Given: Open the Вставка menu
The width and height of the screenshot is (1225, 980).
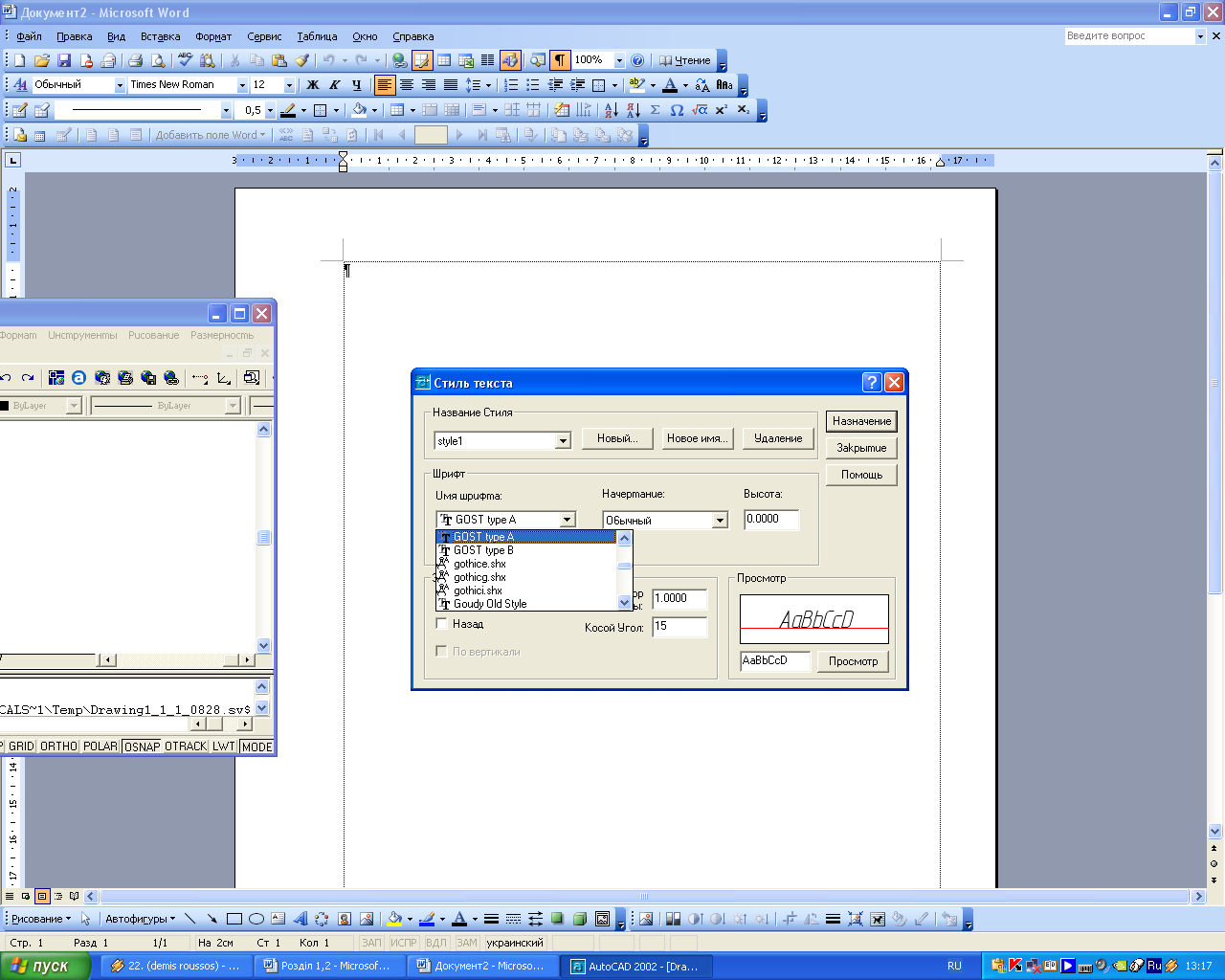Looking at the screenshot, I should click(160, 36).
